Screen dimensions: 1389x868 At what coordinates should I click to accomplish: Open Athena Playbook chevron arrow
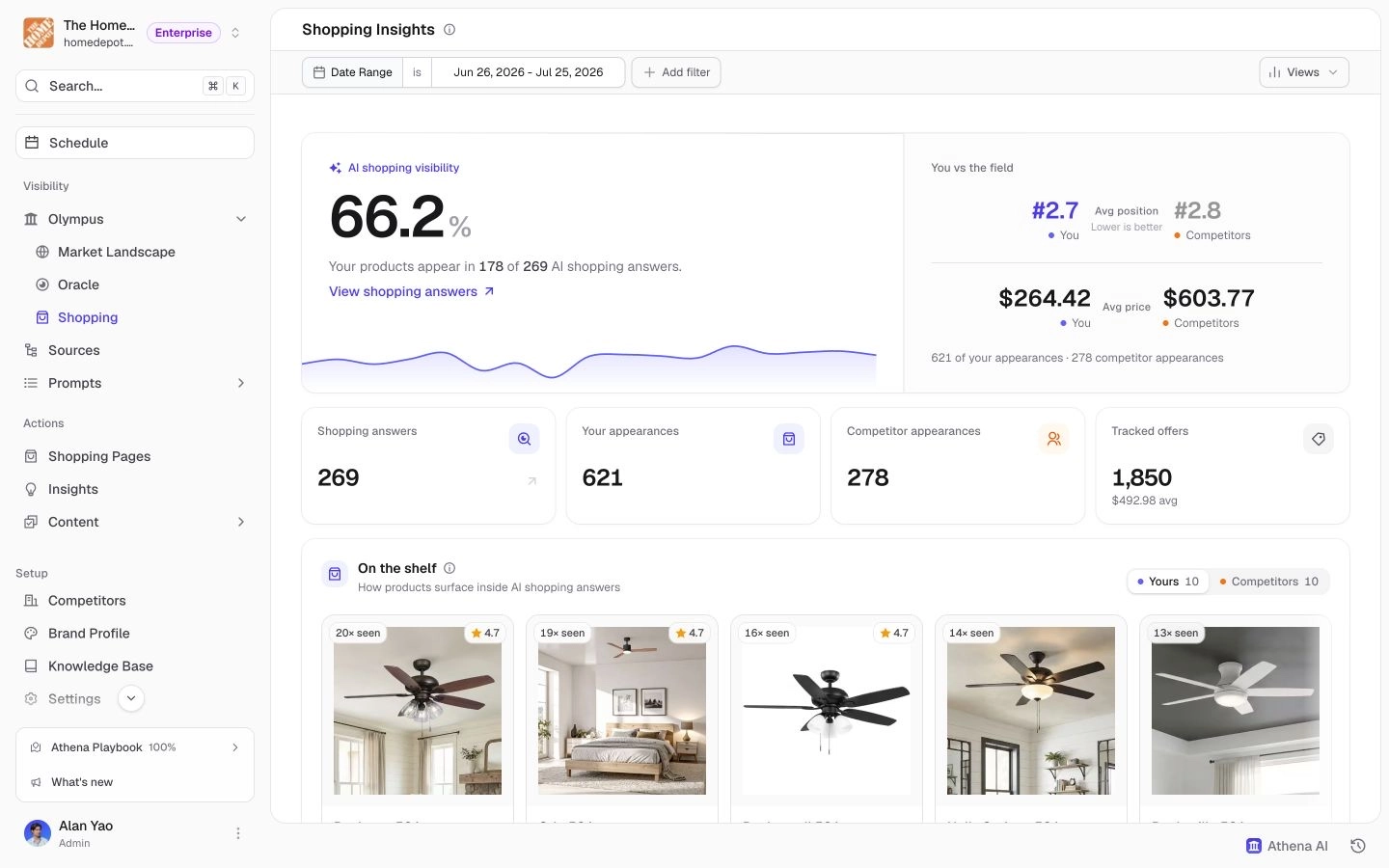(235, 747)
